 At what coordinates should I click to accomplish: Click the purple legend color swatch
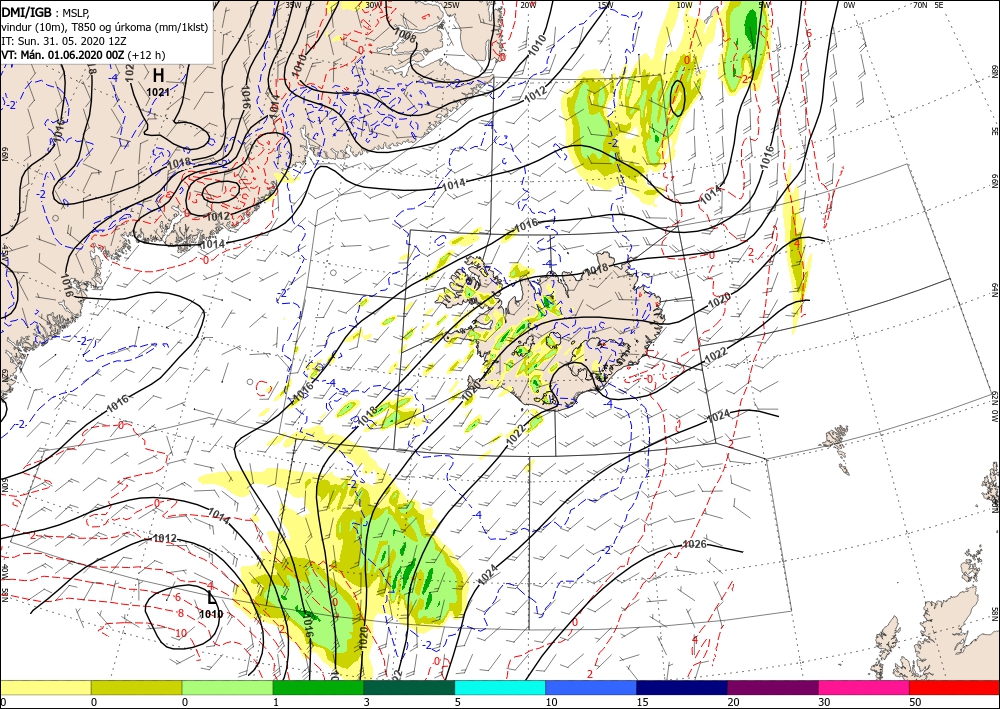tap(772, 687)
